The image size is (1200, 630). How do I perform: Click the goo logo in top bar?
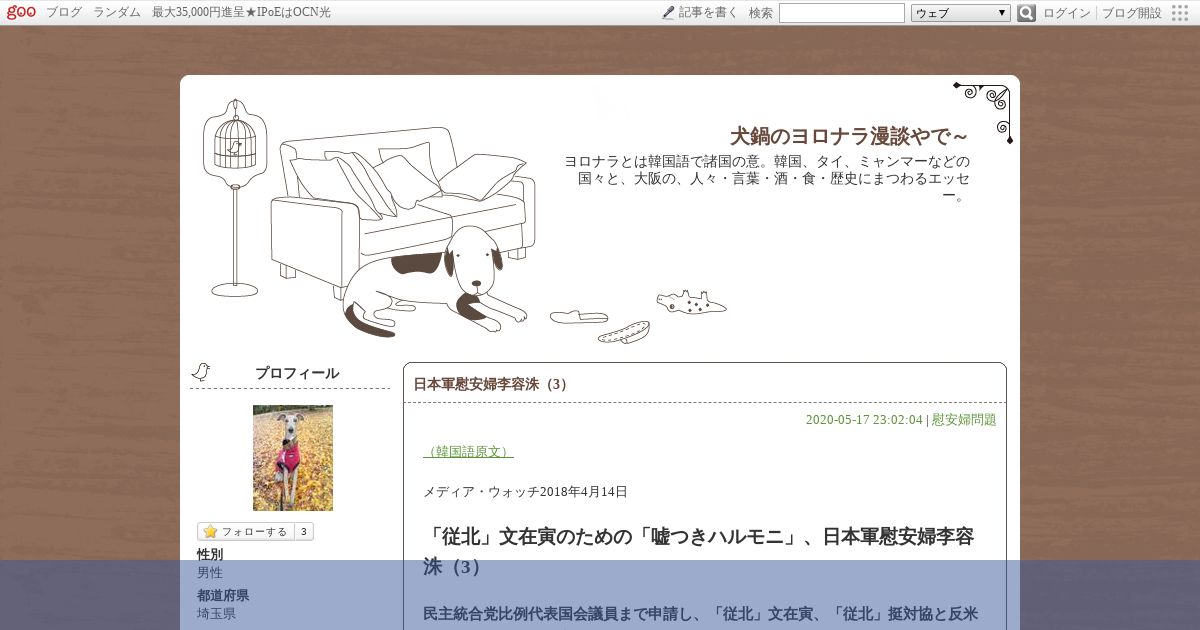pyautogui.click(x=21, y=13)
